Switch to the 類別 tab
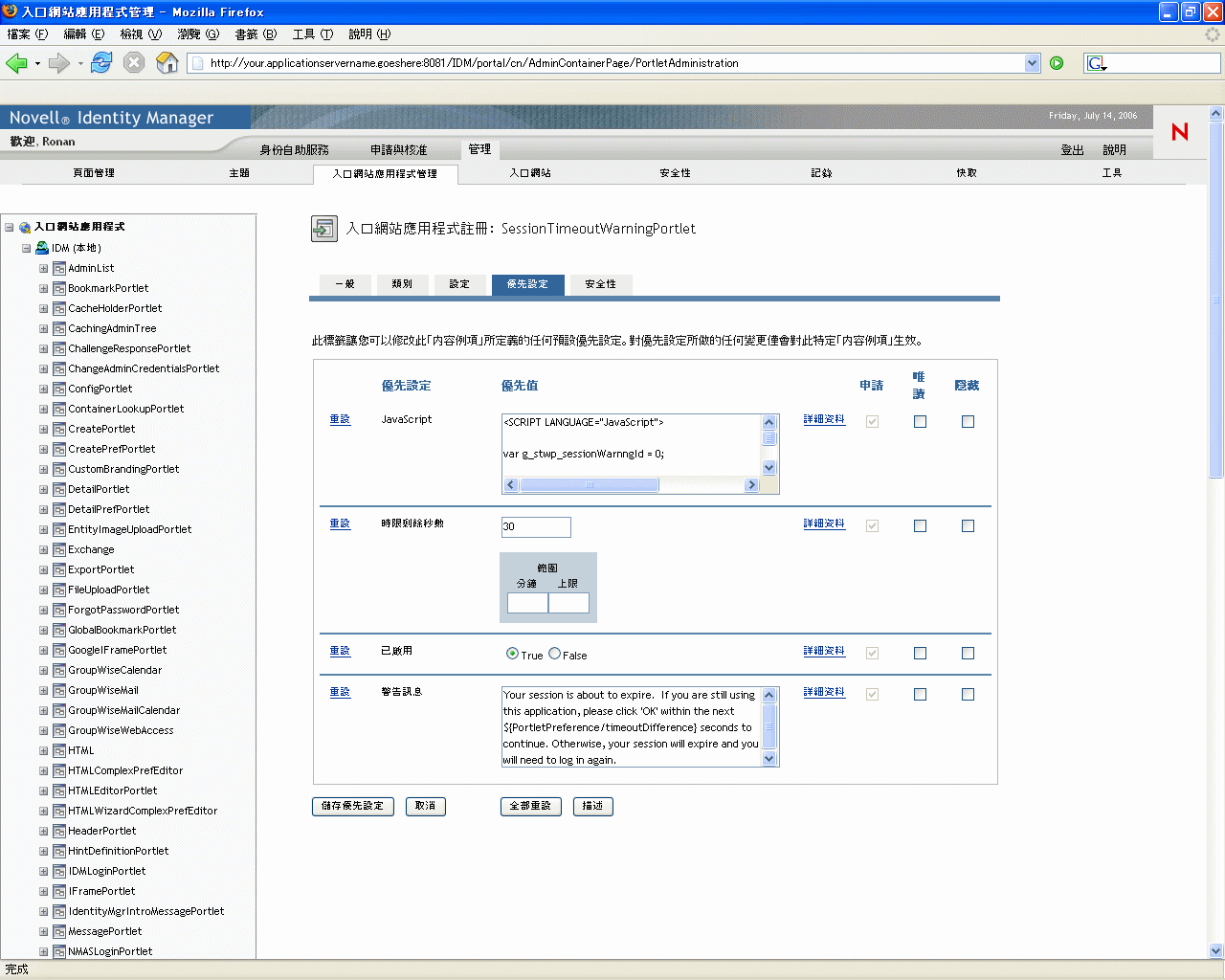This screenshot has width=1225, height=980. click(402, 284)
